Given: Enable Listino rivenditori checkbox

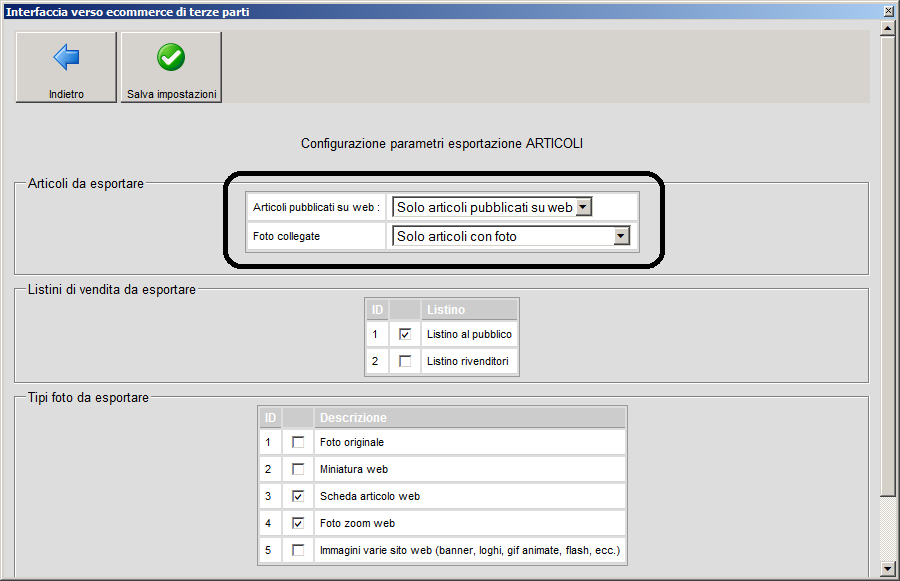Looking at the screenshot, I should tap(405, 361).
